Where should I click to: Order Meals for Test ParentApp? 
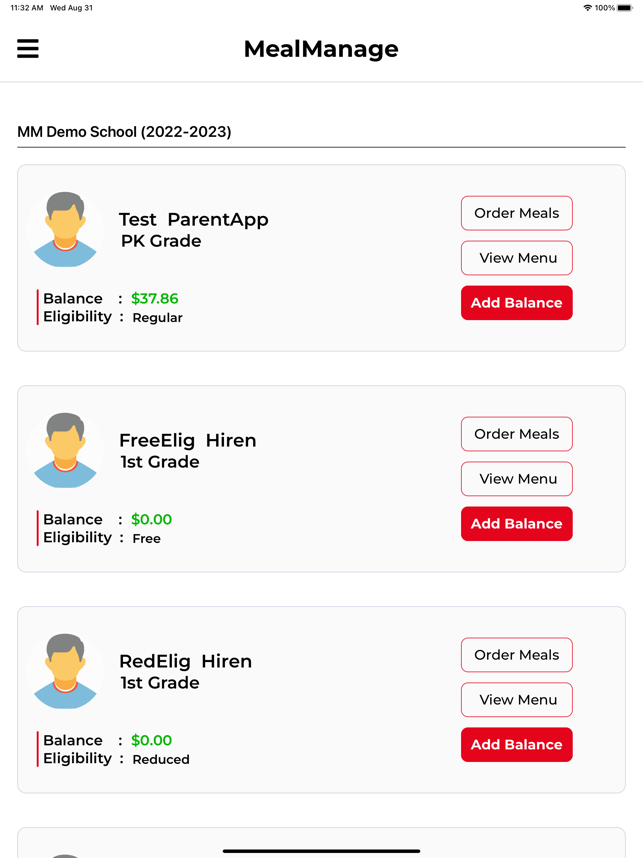pyautogui.click(x=516, y=213)
